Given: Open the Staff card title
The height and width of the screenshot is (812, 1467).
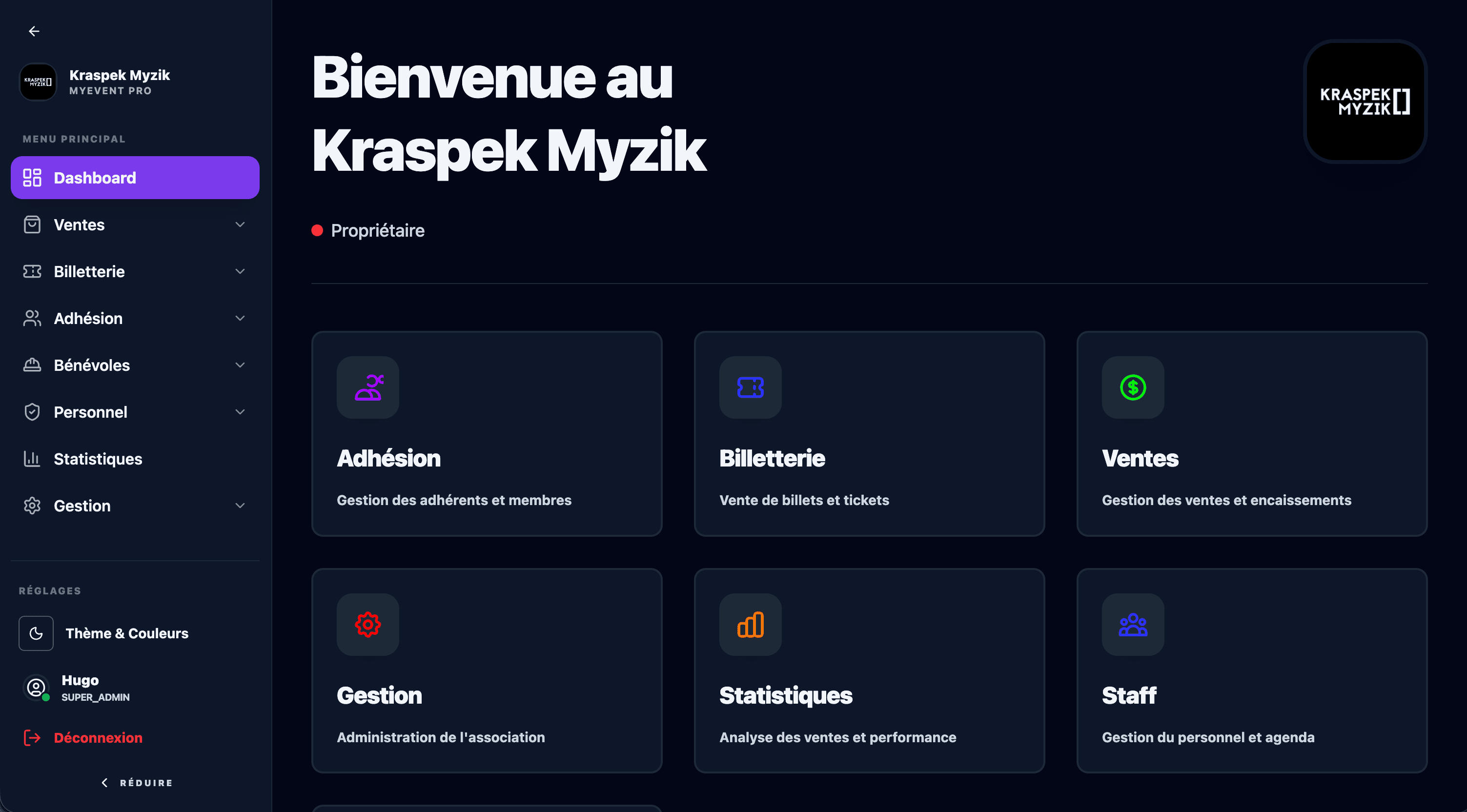Looking at the screenshot, I should coord(1129,695).
